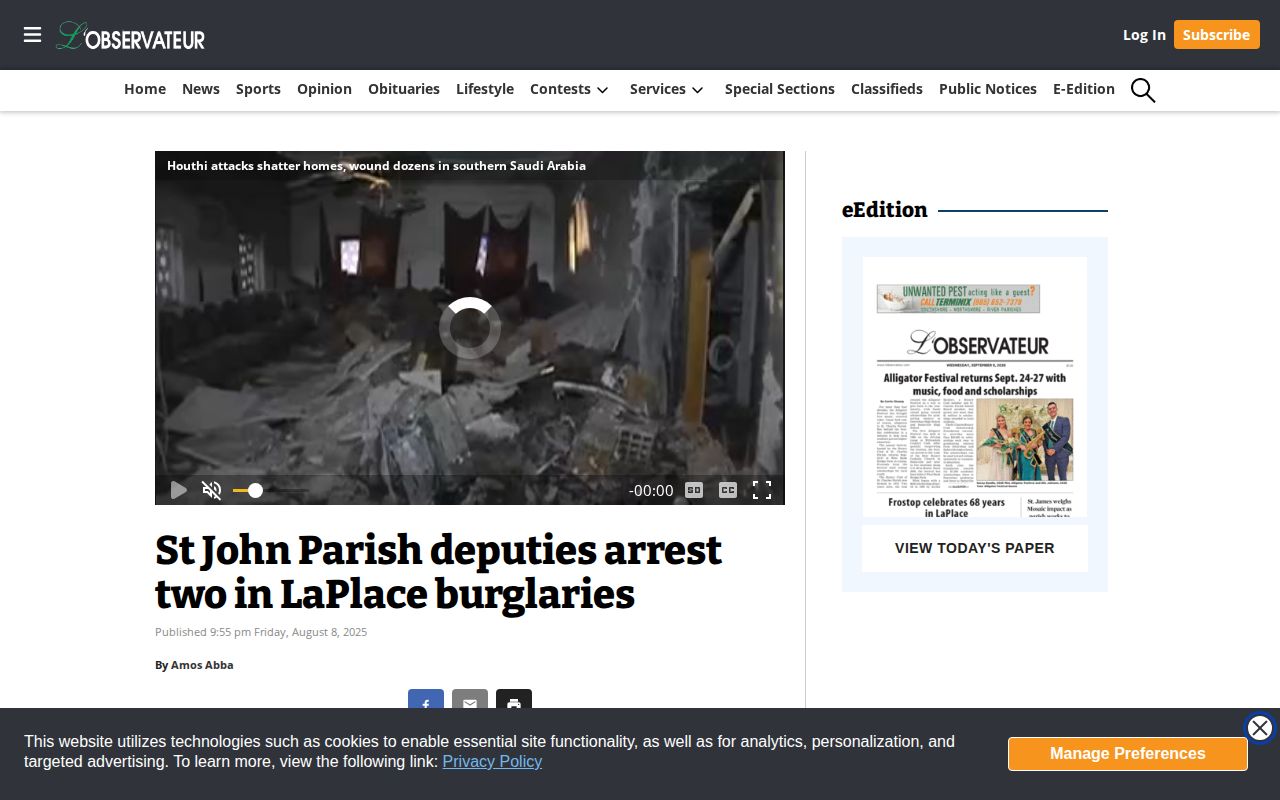Click the video loading area
This screenshot has height=800, width=1280.
click(x=470, y=328)
